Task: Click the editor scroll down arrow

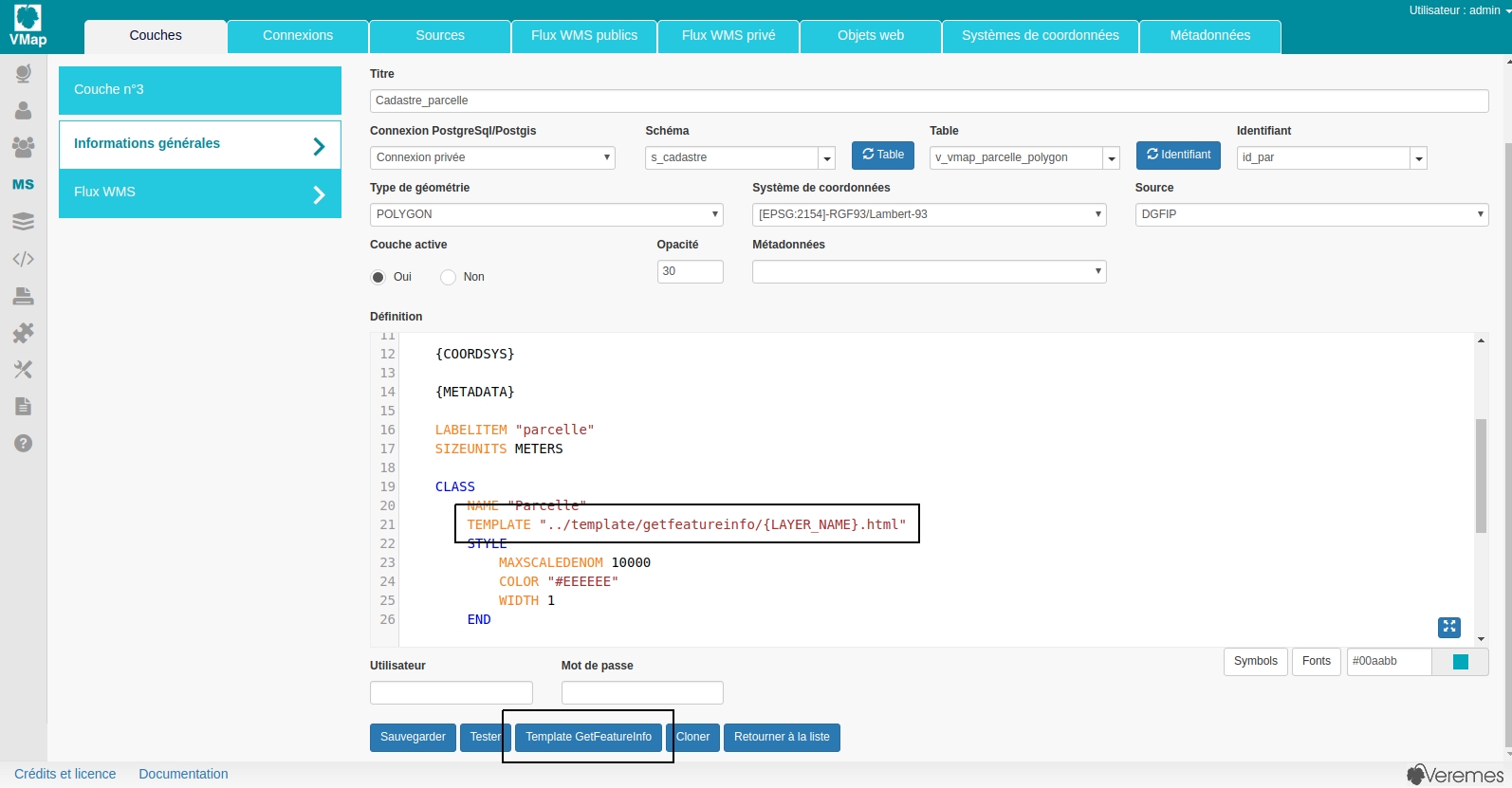Action: click(1481, 640)
